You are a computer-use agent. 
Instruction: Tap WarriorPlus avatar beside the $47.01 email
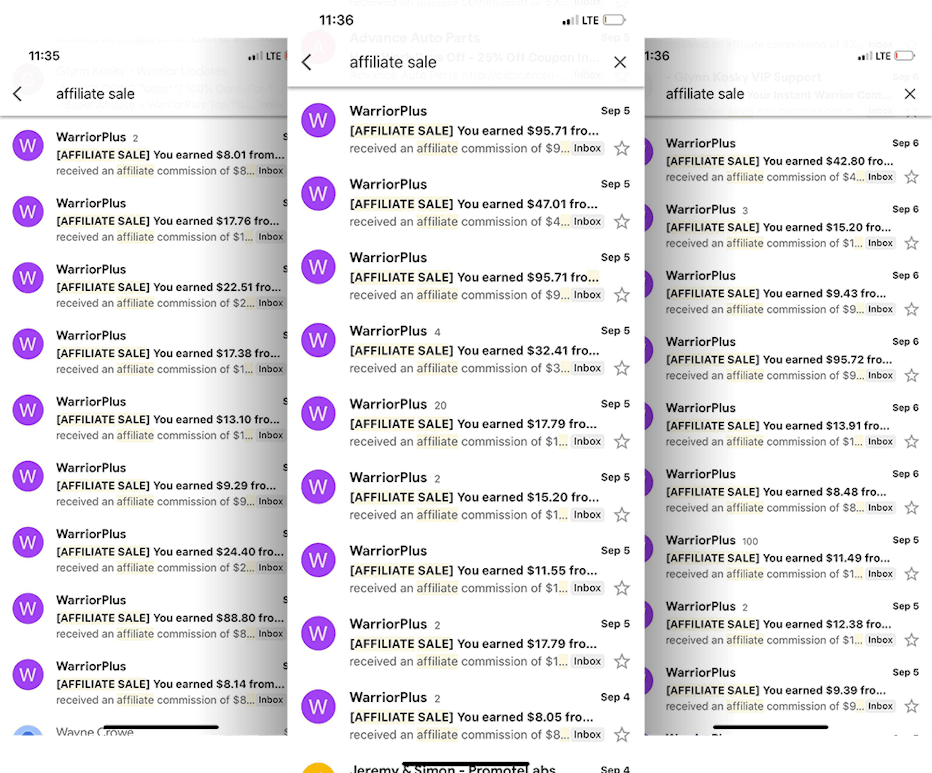318,194
